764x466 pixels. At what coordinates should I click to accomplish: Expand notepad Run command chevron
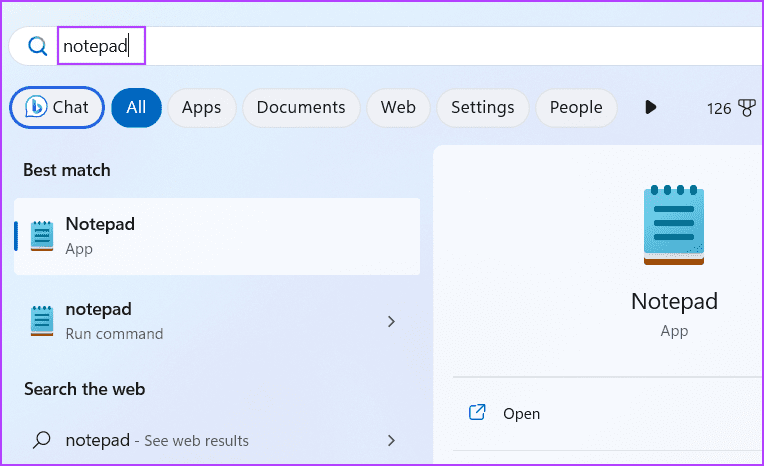(x=391, y=321)
